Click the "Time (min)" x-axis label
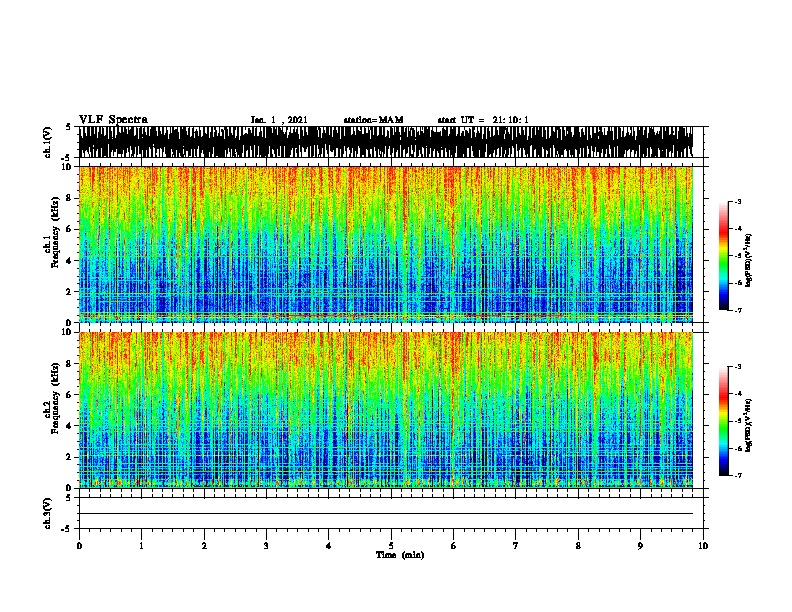792x612 pixels. (400, 554)
